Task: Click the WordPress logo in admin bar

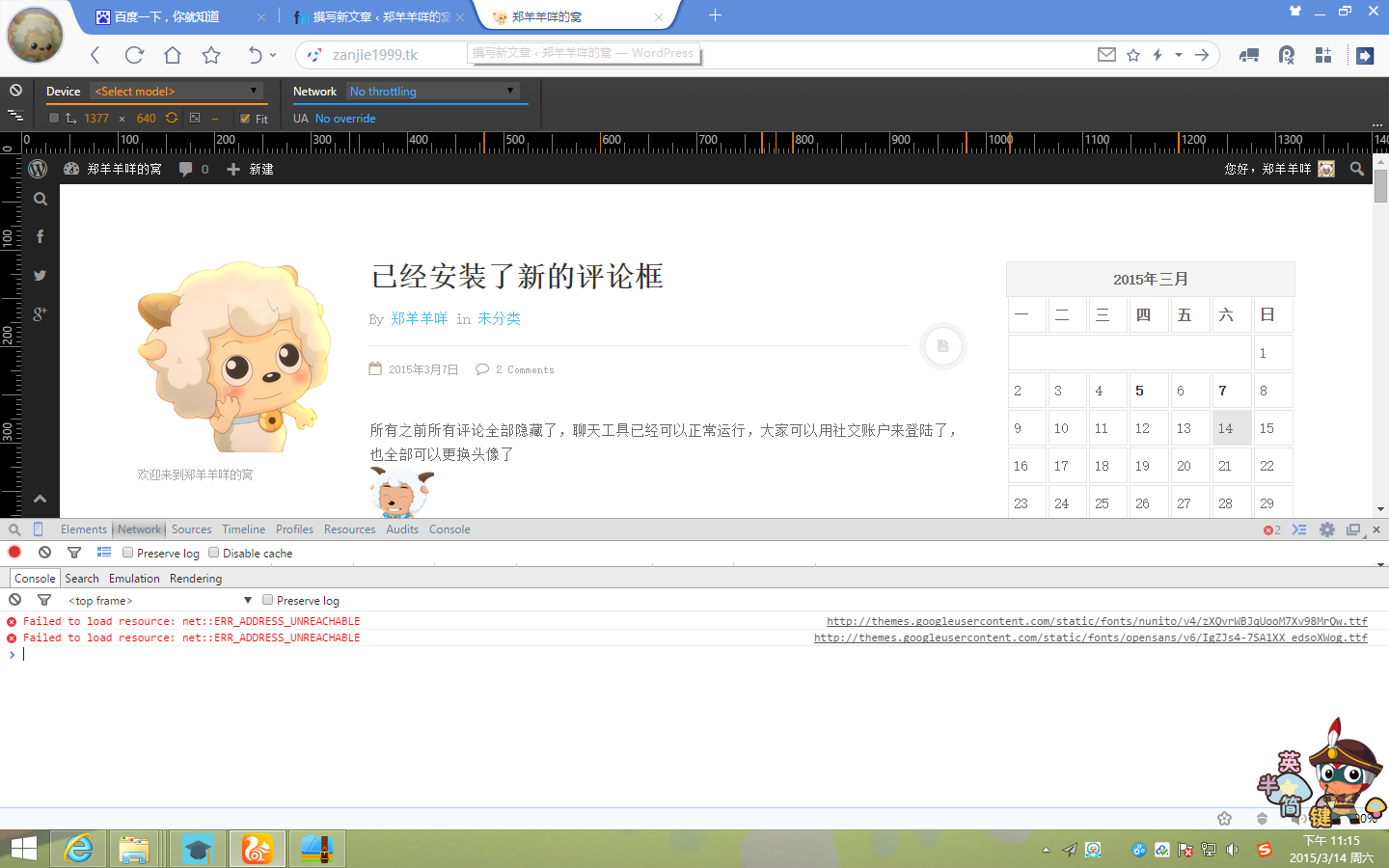Action: (x=39, y=169)
